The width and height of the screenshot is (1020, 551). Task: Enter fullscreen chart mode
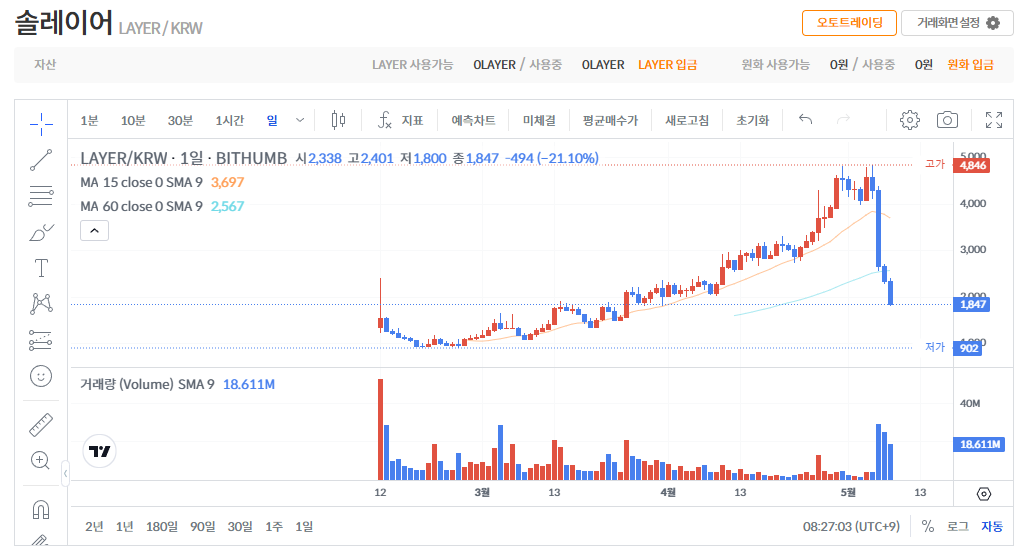coord(994,120)
